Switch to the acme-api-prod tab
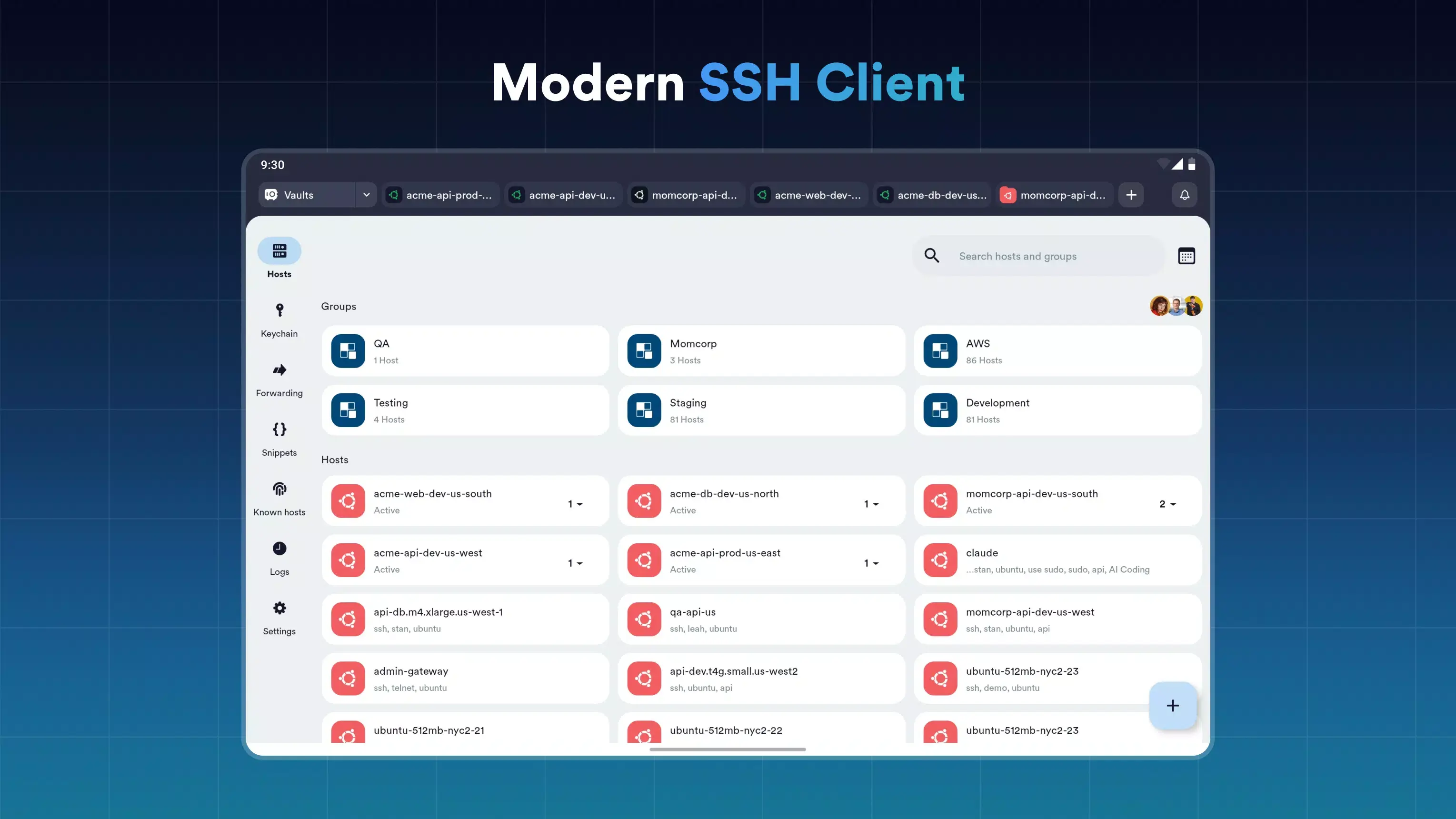Screen dimensions: 1456x819 pyautogui.click(x=441, y=195)
